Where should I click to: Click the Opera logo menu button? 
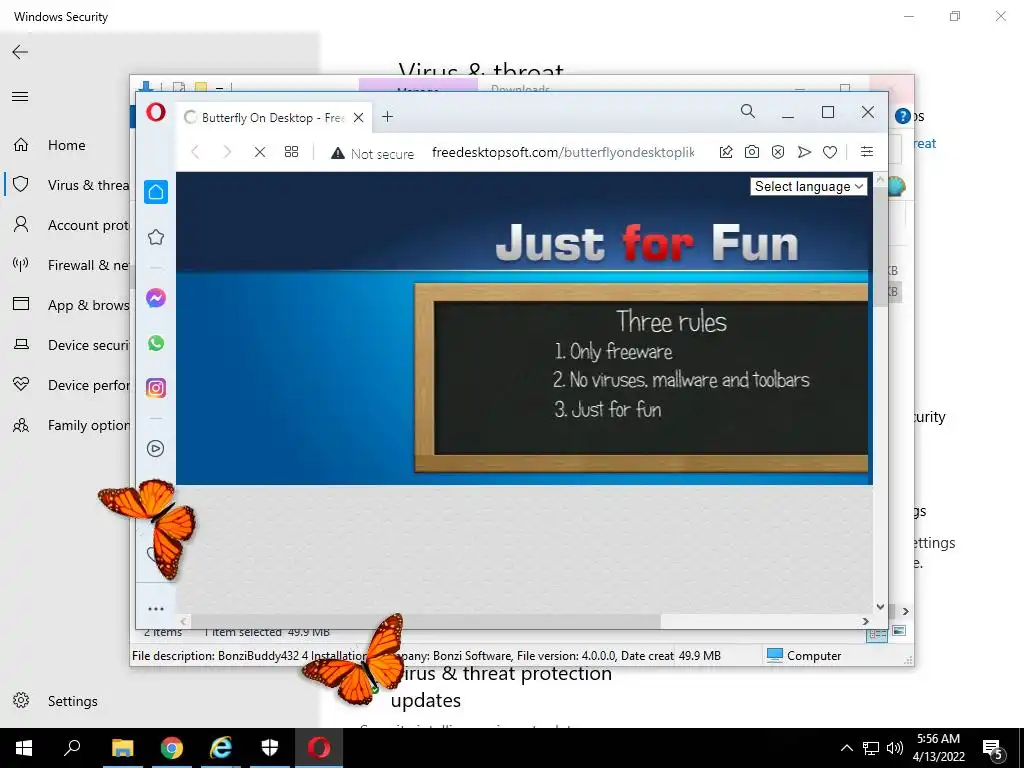point(155,113)
